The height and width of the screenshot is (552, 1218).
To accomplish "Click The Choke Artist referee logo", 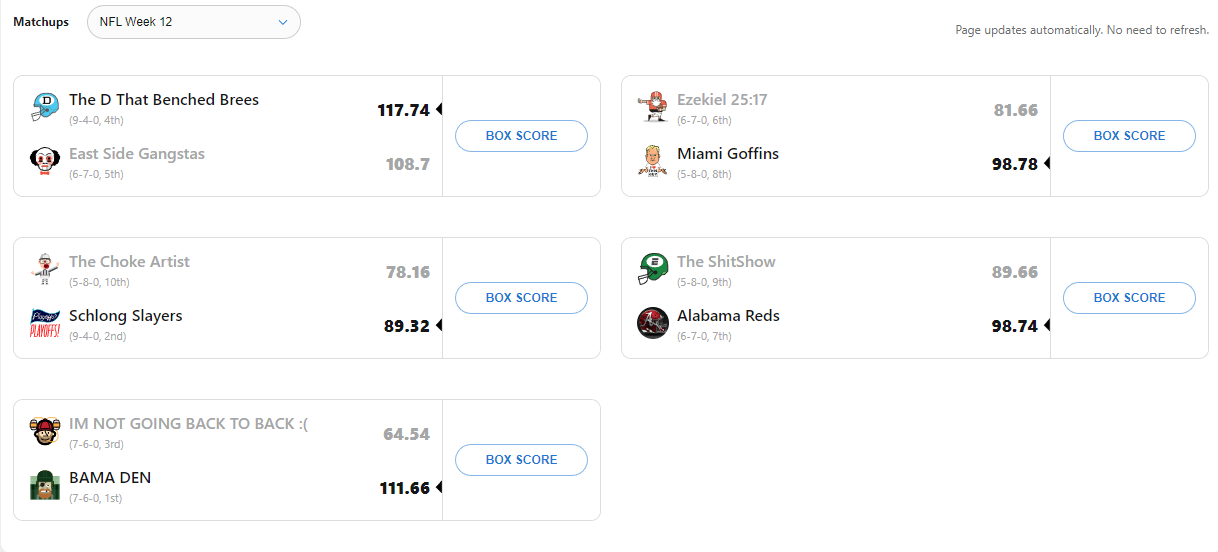I will point(45,268).
